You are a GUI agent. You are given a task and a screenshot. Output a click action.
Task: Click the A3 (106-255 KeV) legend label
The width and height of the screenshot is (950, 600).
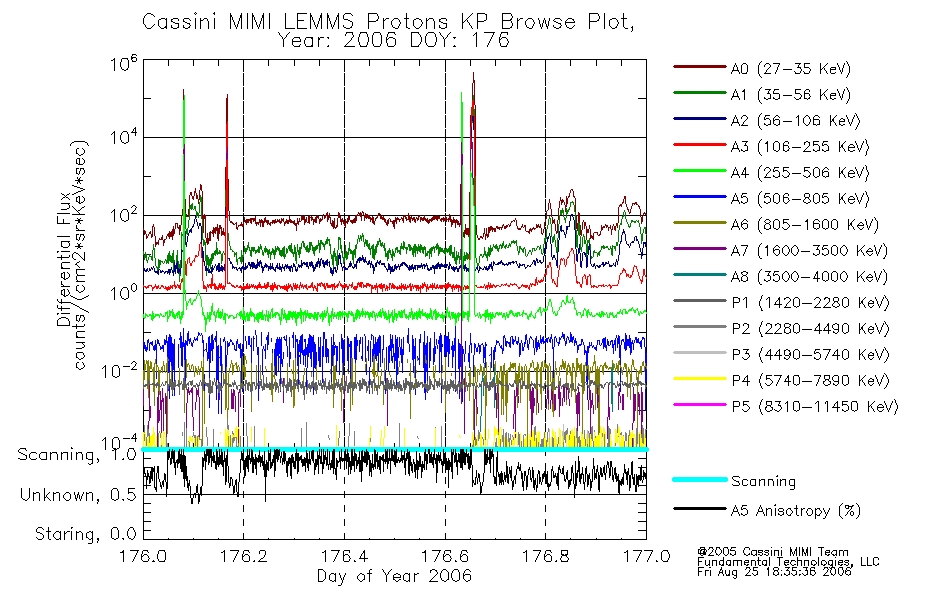(800, 147)
